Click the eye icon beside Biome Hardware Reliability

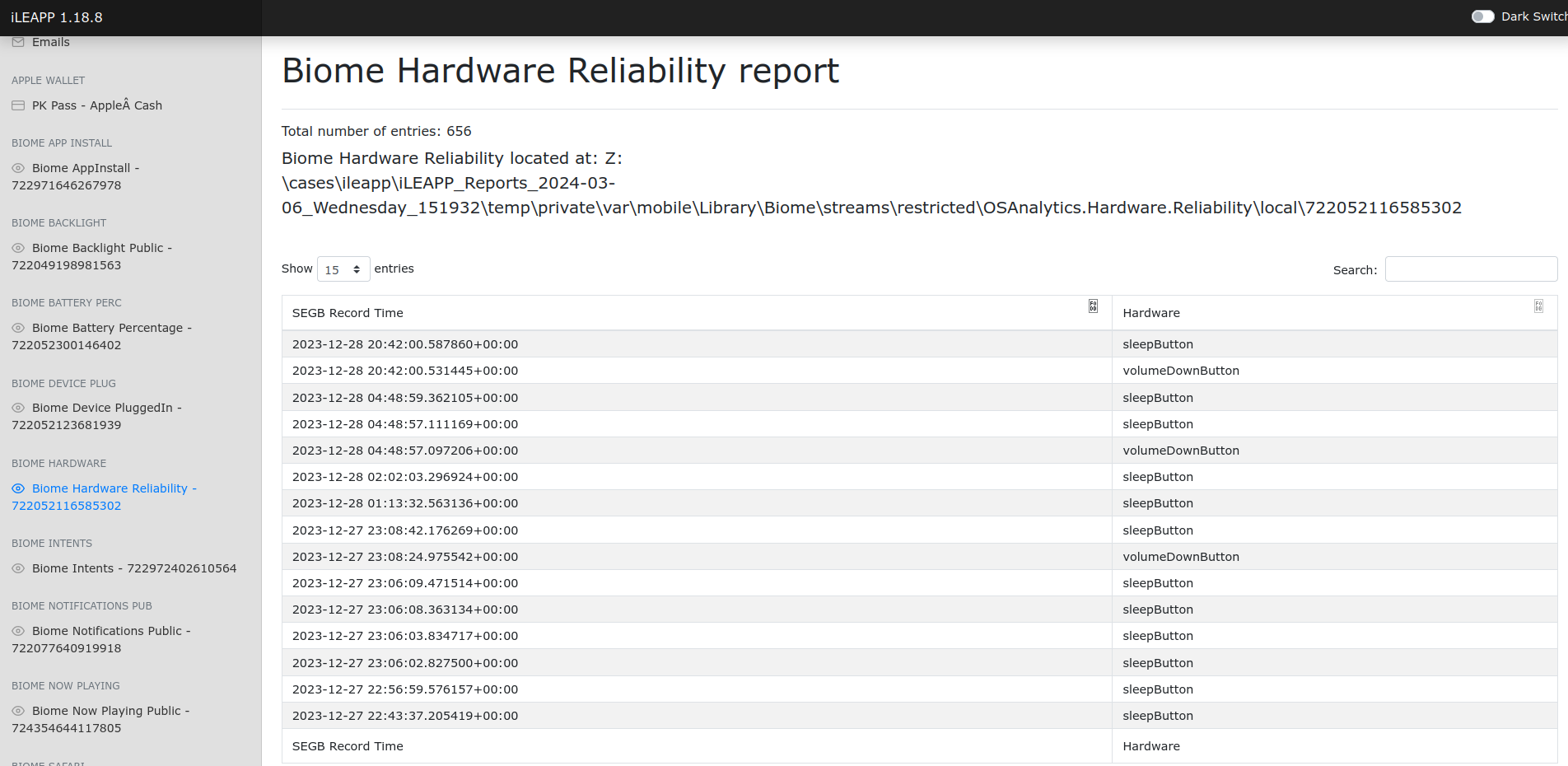tap(18, 488)
